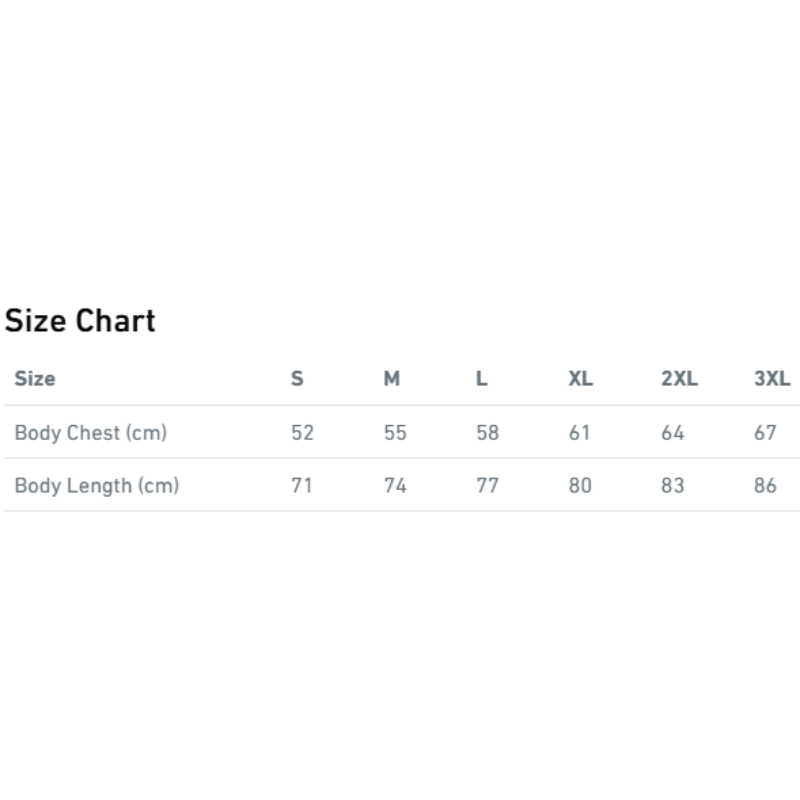Click the 2XL size column header
This screenshot has width=800, height=800.
click(680, 379)
